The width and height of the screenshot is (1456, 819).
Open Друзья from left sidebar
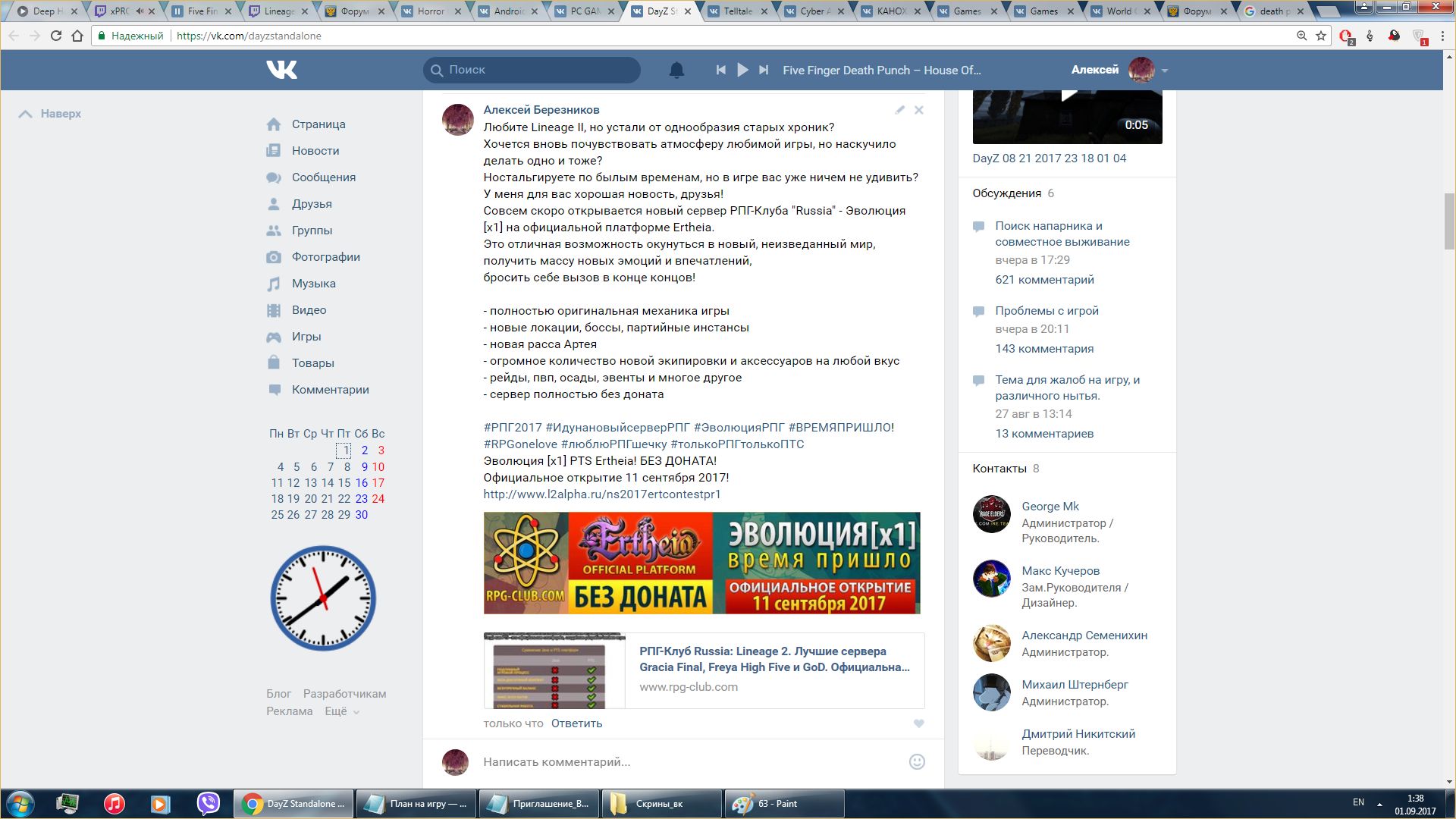coord(312,204)
